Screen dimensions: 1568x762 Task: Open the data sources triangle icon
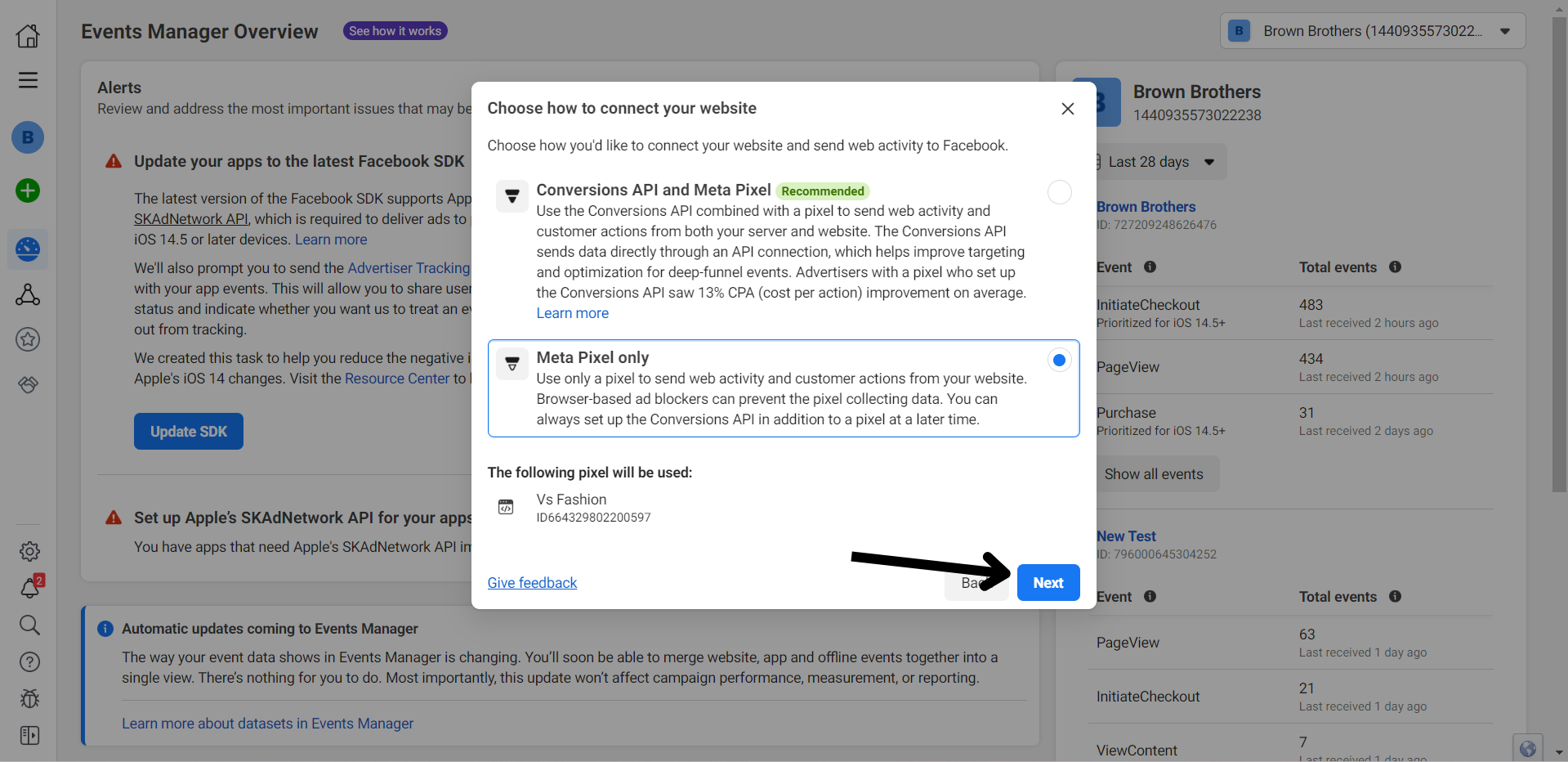pyautogui.click(x=28, y=294)
